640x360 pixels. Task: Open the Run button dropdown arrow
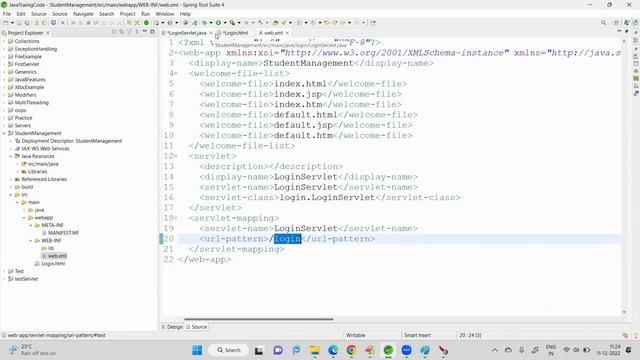pos(224,23)
